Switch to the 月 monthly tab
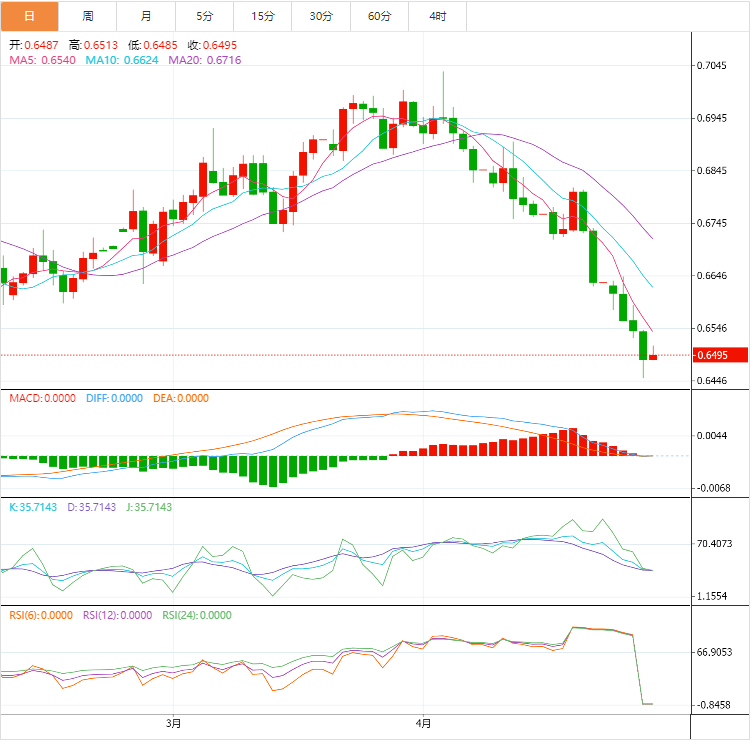This screenshot has width=756, height=744. pos(146,16)
